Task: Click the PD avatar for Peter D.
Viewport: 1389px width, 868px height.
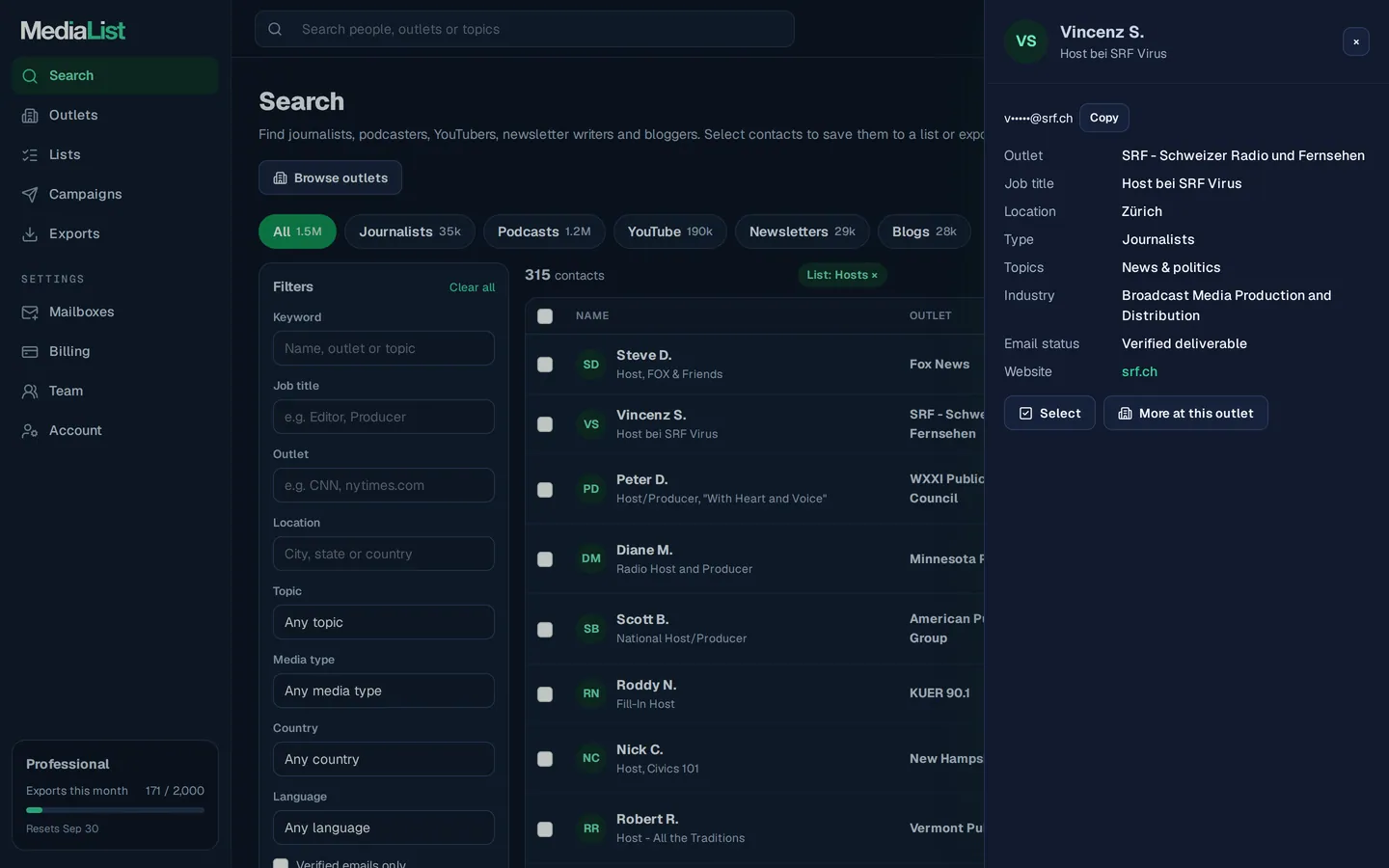Action: (x=591, y=489)
